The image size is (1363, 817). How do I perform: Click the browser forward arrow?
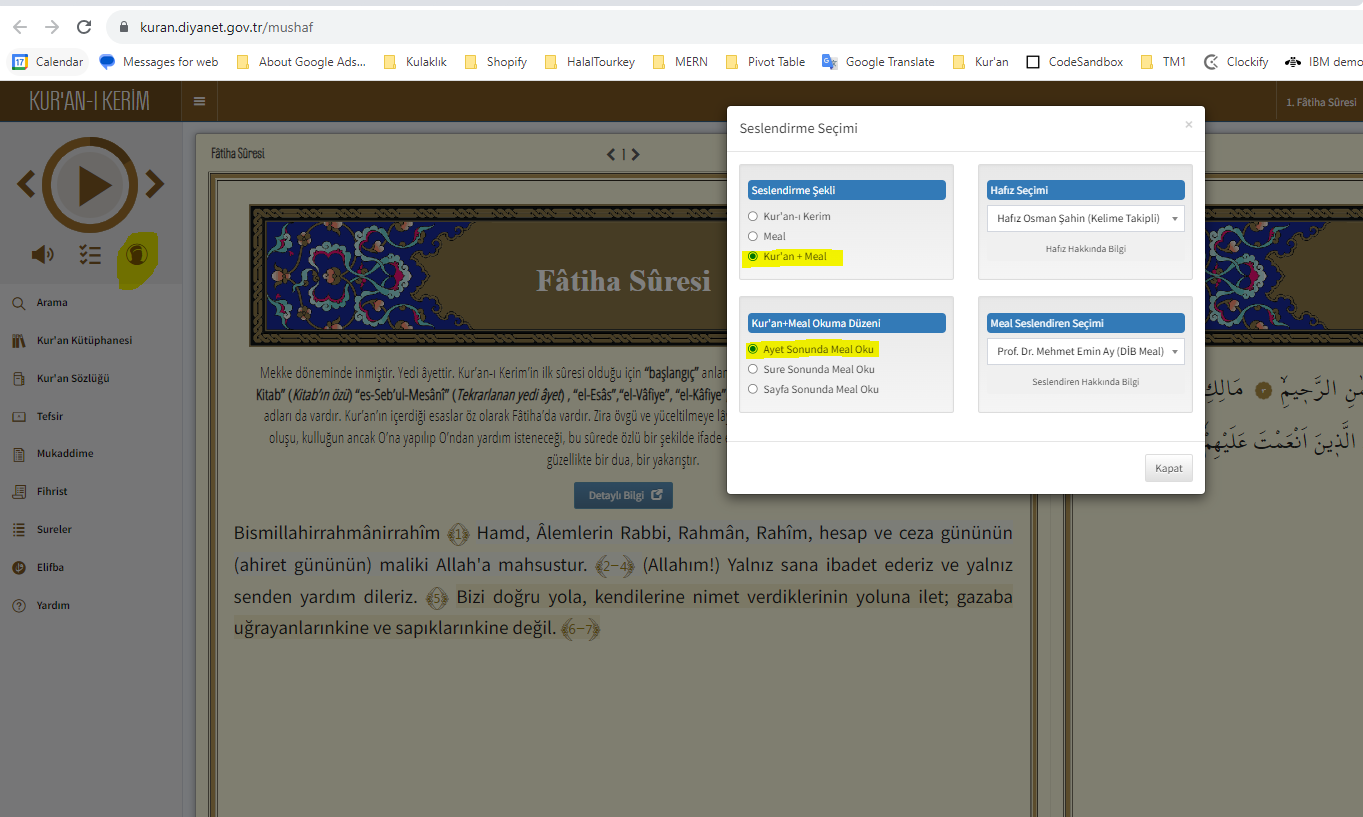[52, 27]
